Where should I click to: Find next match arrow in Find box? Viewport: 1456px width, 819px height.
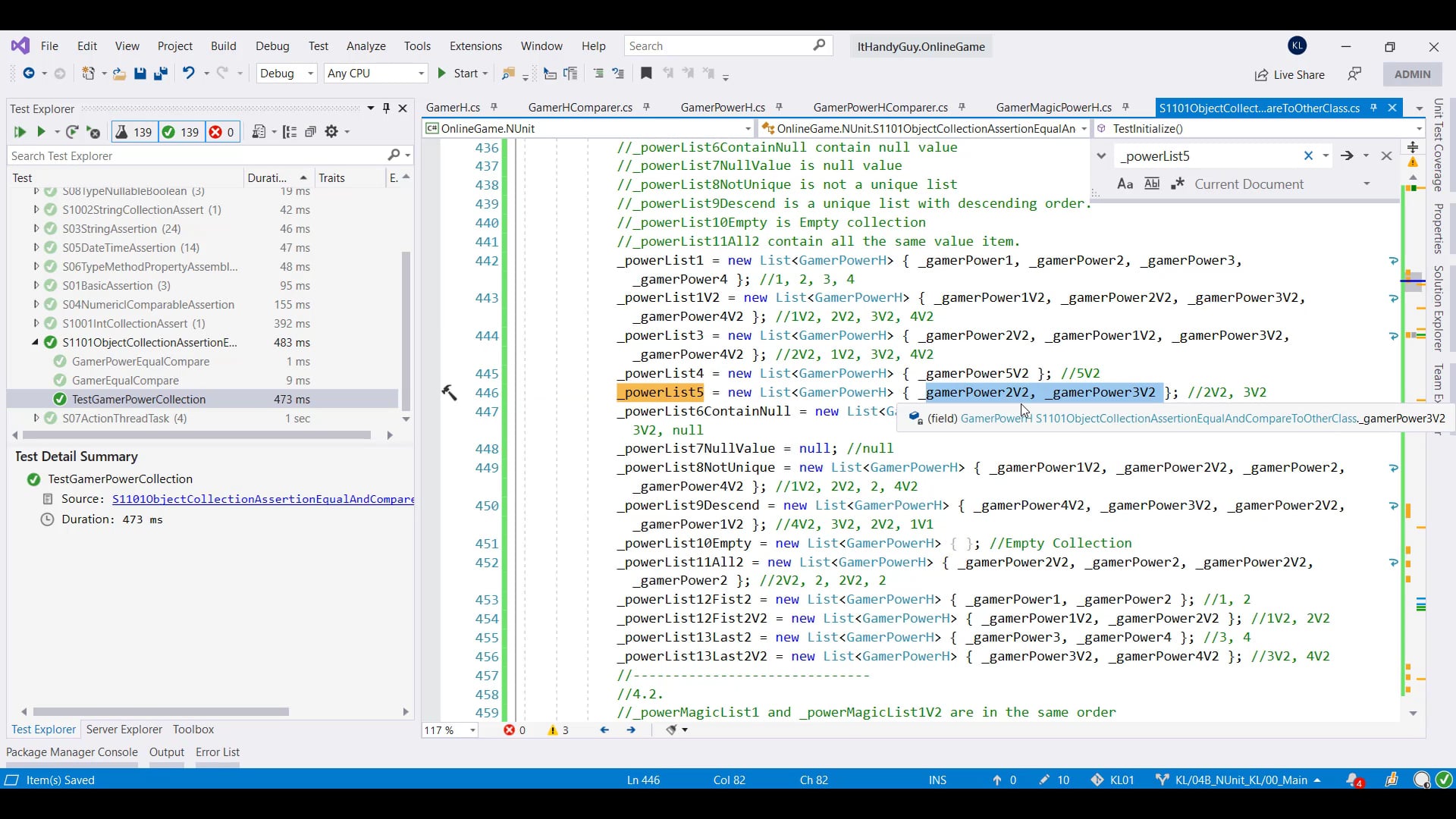point(1347,155)
